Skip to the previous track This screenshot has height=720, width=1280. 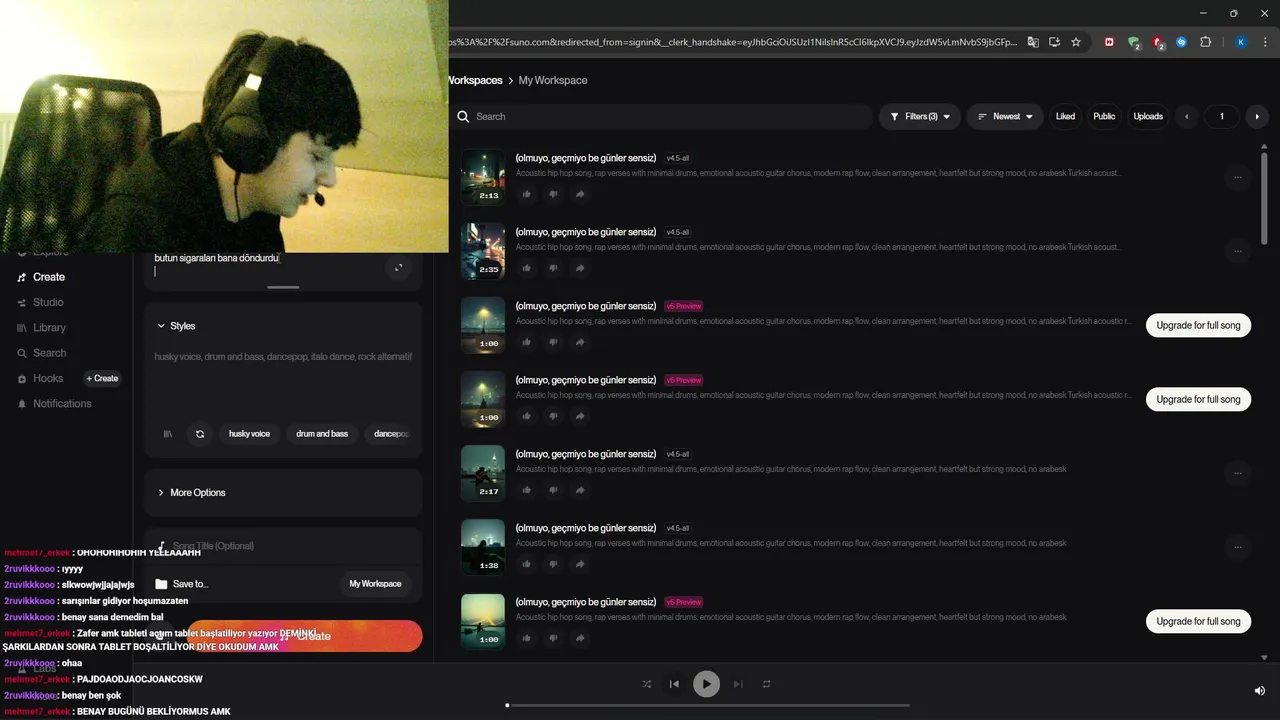coord(674,684)
